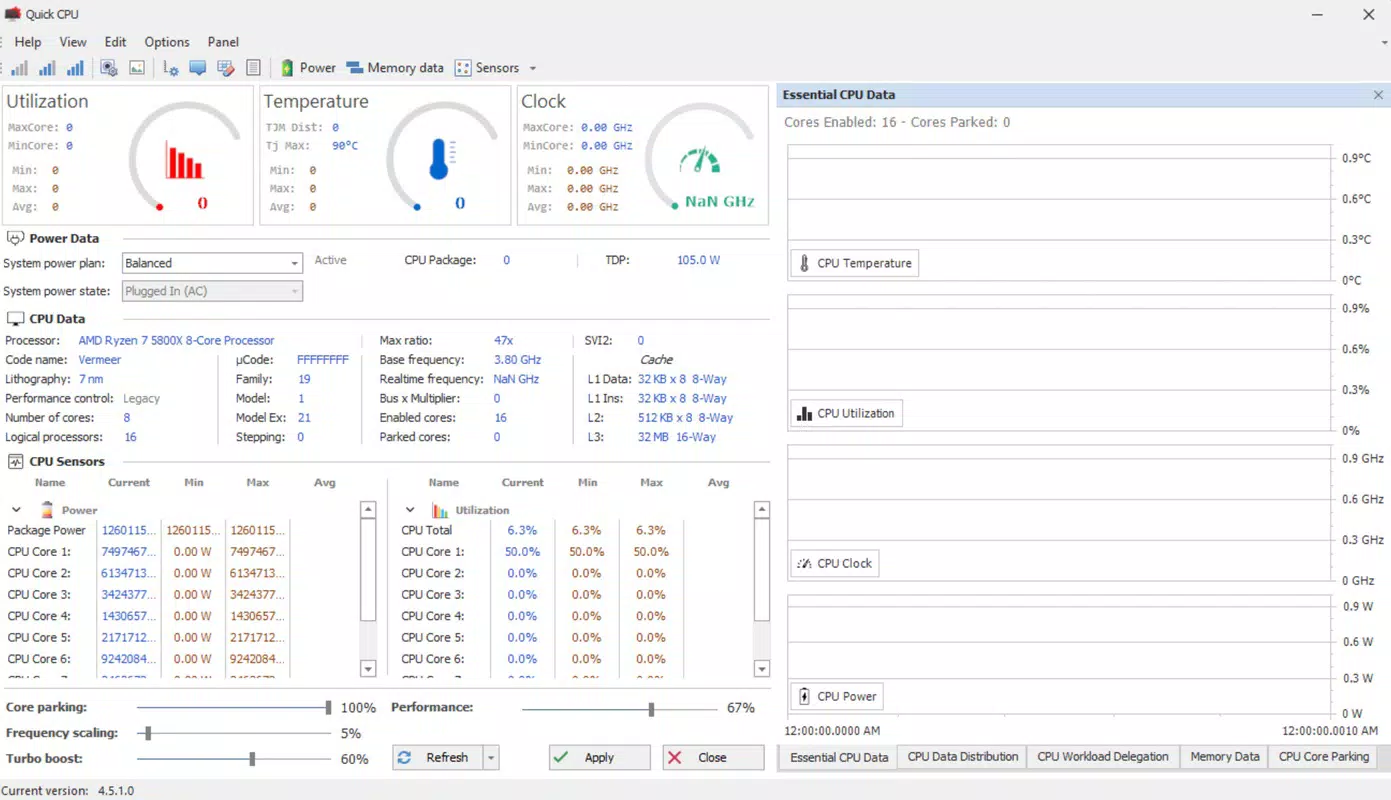Click the CPU Temperature chart label

coord(854,263)
